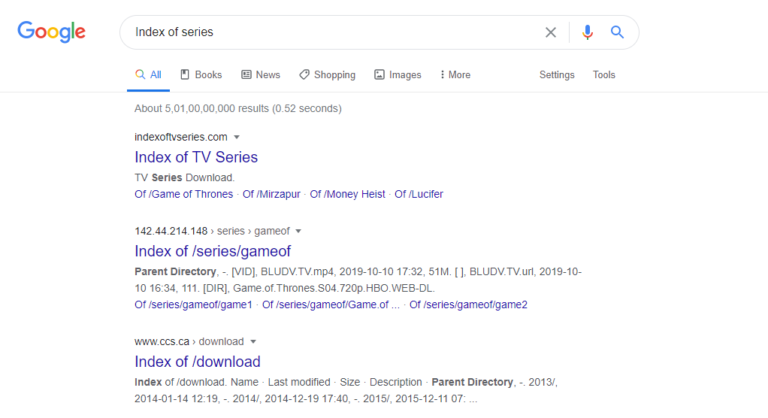Clear the search box with X icon
This screenshot has width=768, height=418.
pos(551,32)
